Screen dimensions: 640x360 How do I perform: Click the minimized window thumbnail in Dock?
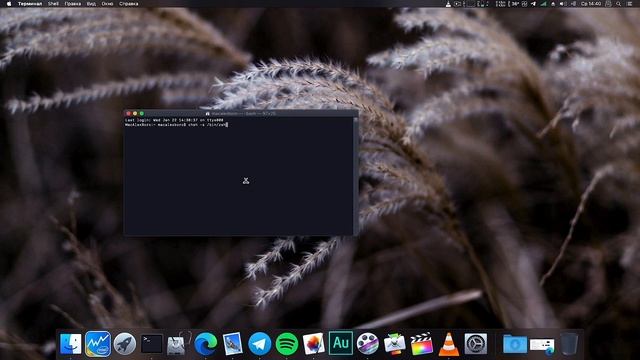coord(542,345)
